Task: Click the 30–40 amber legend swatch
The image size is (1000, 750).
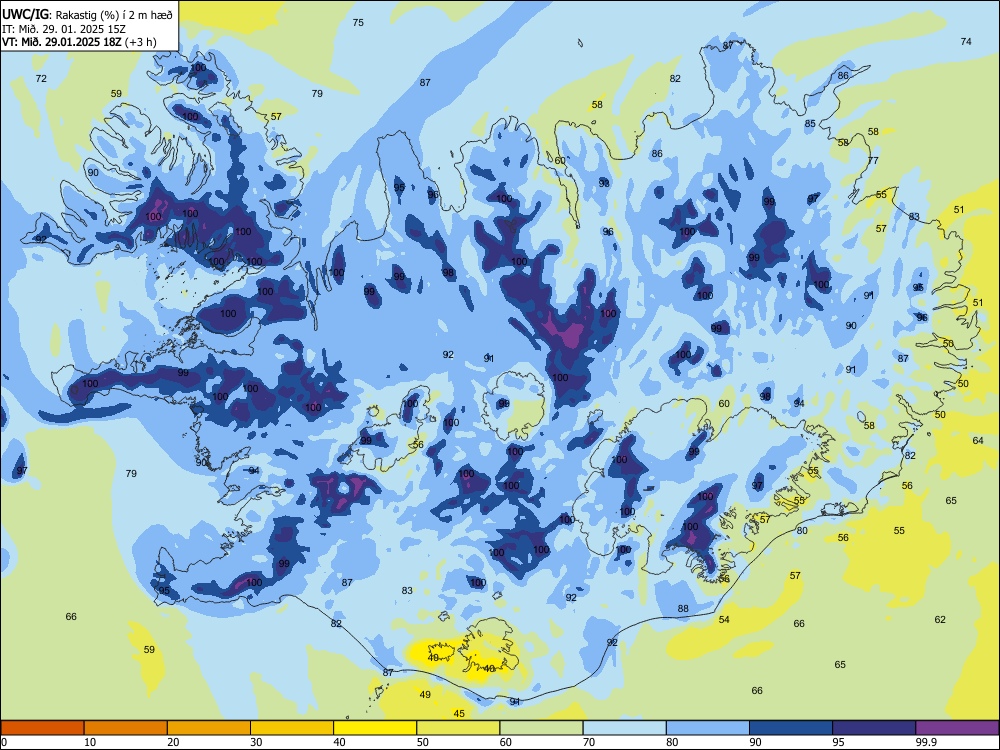Action: point(292,728)
